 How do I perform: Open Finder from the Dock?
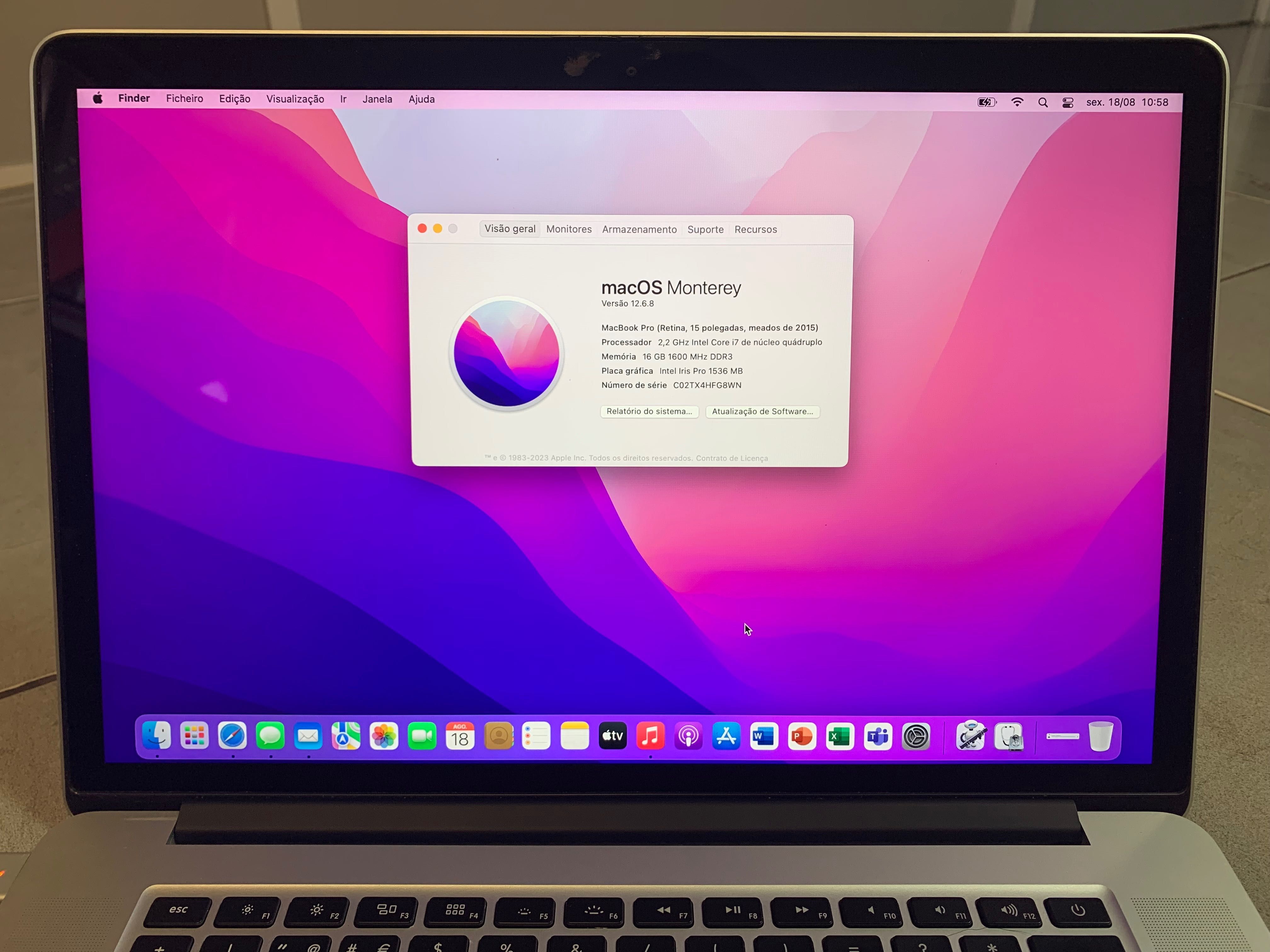click(x=156, y=735)
